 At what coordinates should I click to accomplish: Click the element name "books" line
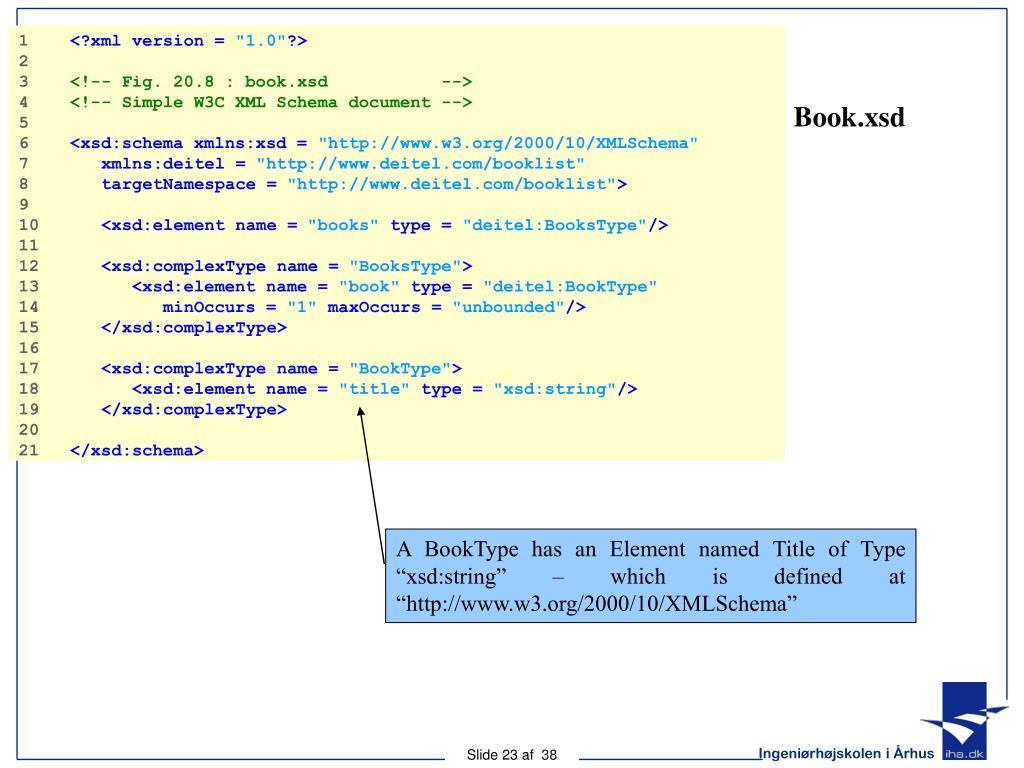(384, 225)
